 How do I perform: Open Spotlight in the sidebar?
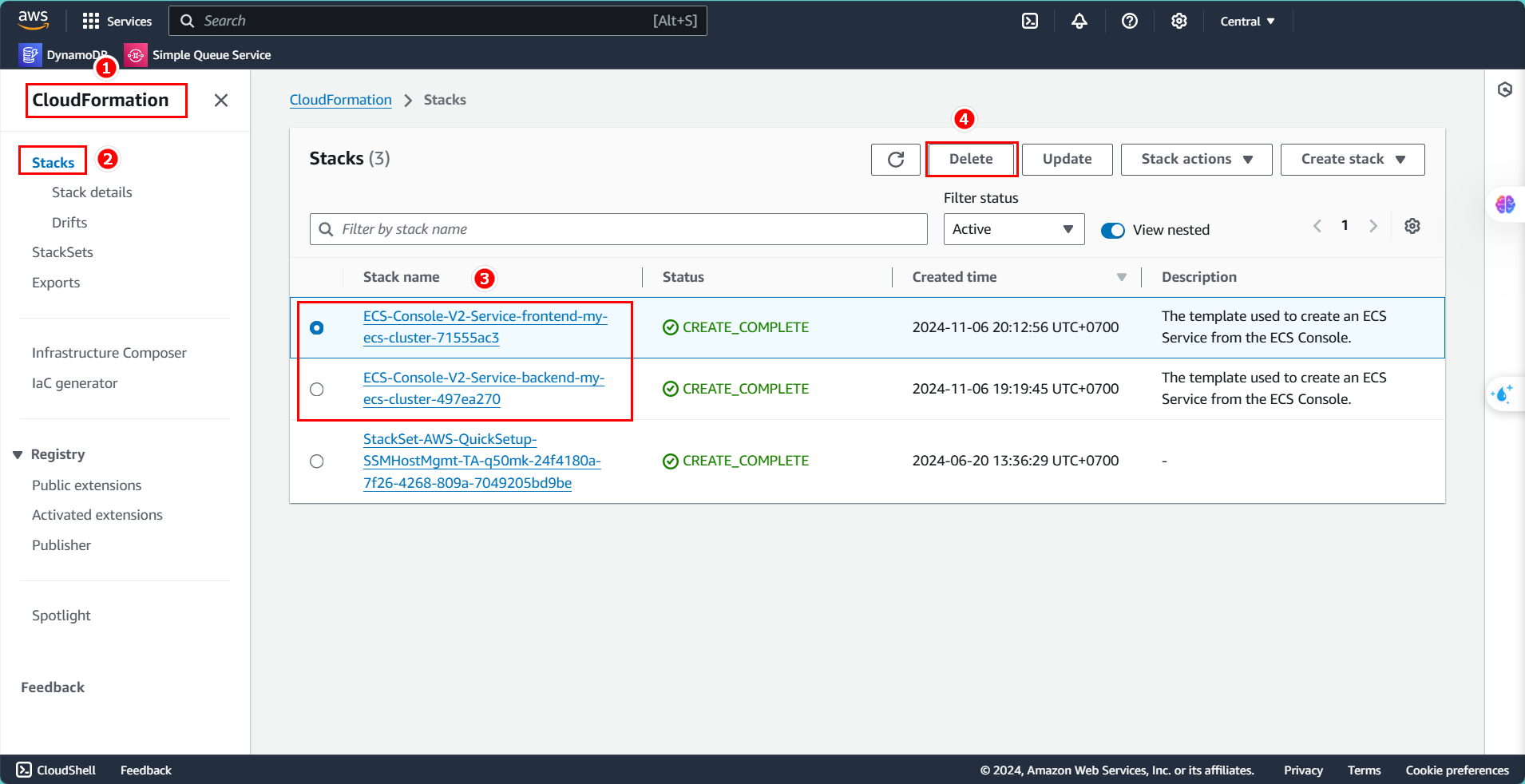pyautogui.click(x=61, y=616)
